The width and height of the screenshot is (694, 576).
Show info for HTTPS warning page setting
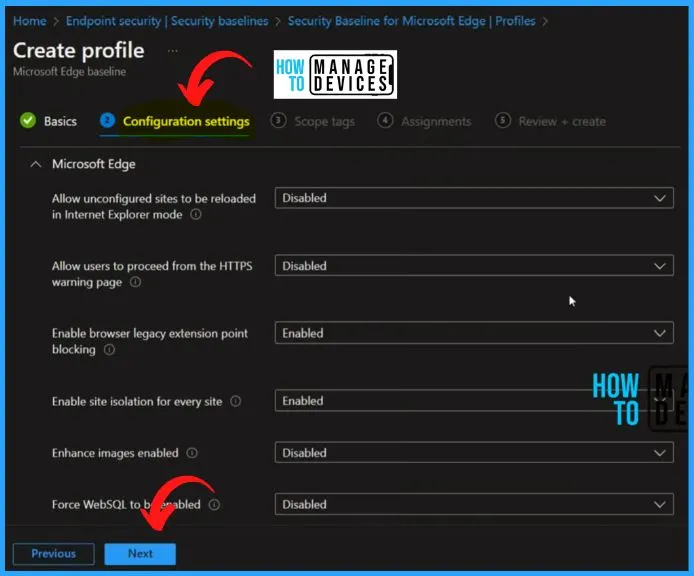coord(135,282)
